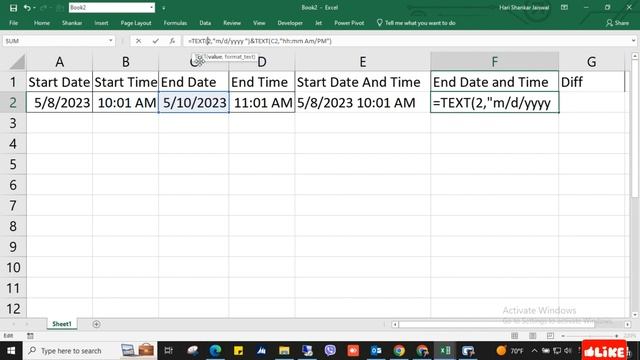The width and height of the screenshot is (640, 360).
Task: Click the Tell me what you want to do box
Action: click(x=416, y=23)
